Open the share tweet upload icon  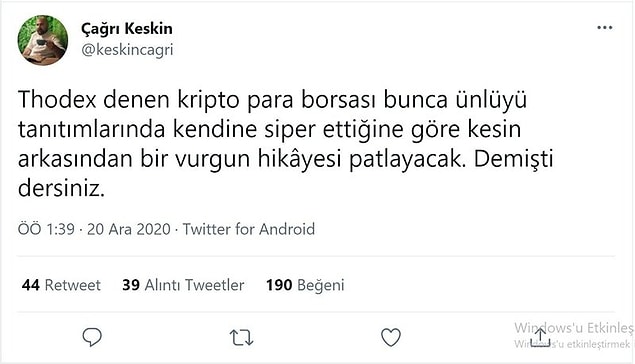point(540,337)
